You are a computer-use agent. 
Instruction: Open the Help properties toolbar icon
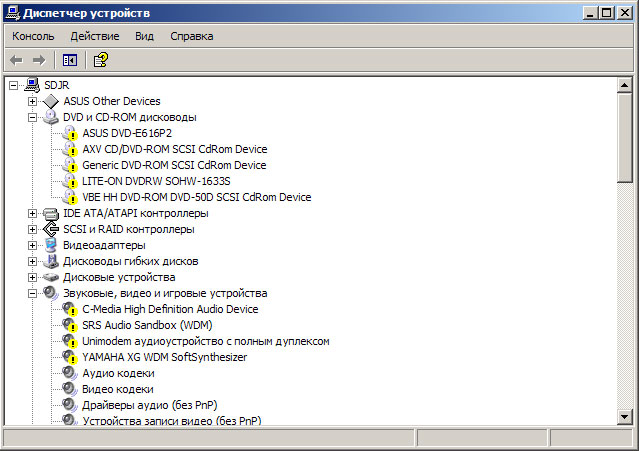(101, 60)
